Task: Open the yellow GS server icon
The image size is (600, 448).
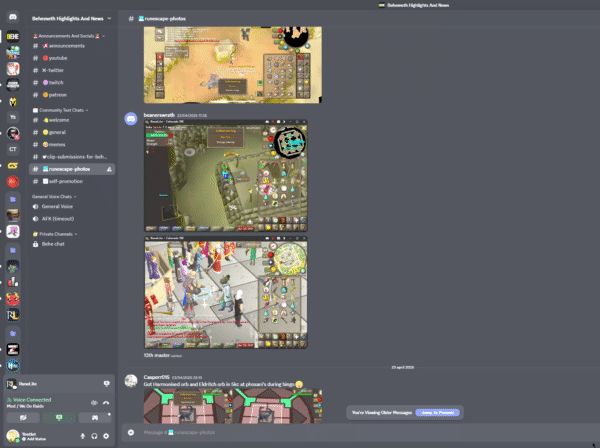Action: [x=13, y=166]
